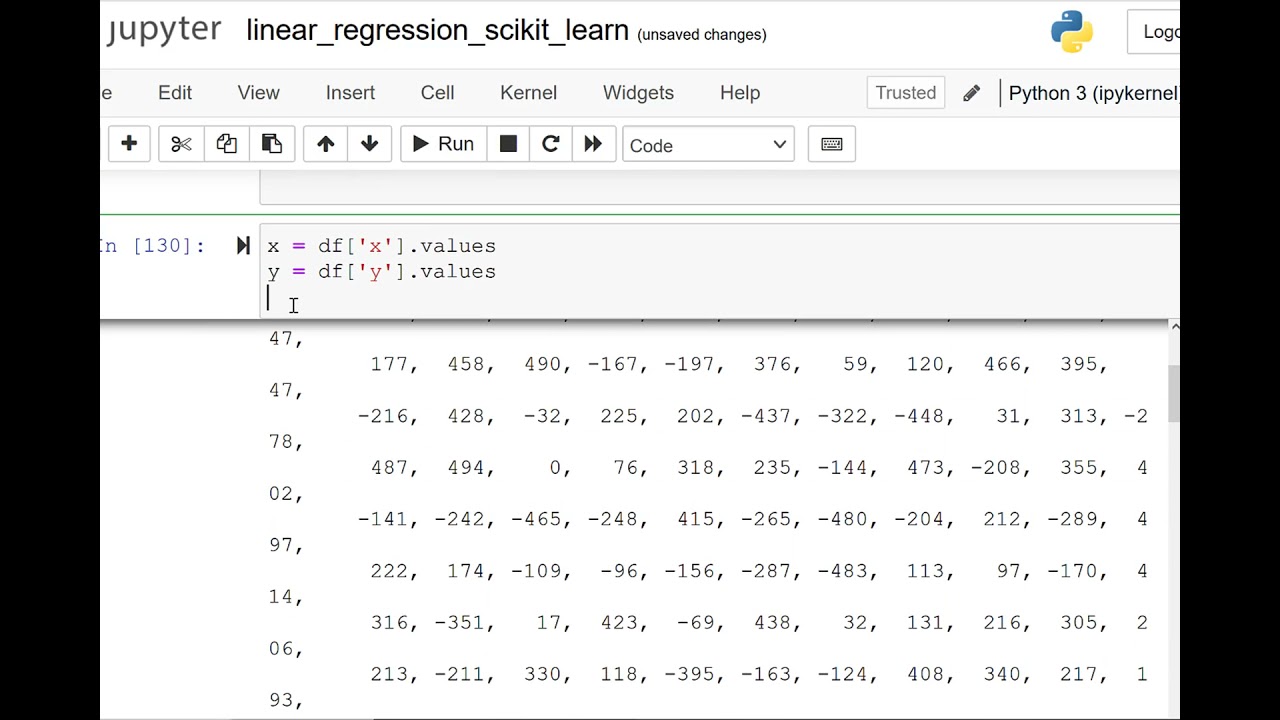Open the Help menu
Screen dimensions: 1280x720
tap(740, 93)
